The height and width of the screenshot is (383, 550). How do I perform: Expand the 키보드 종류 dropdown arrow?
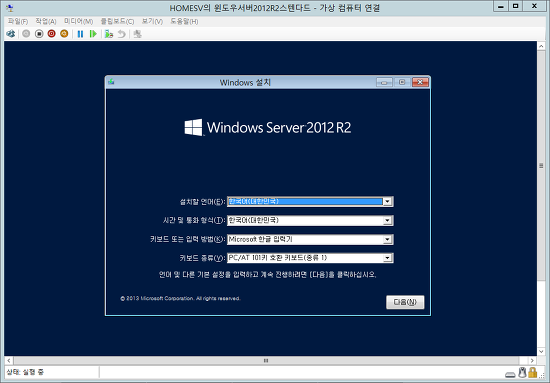pos(387,258)
